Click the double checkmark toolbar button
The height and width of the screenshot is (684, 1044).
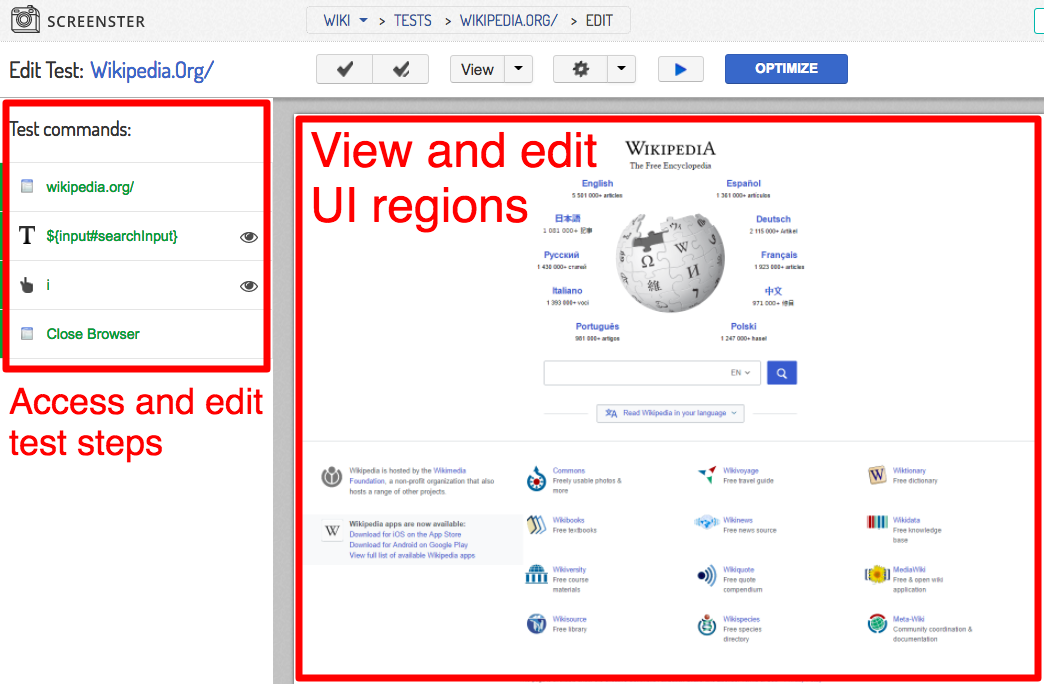click(401, 69)
